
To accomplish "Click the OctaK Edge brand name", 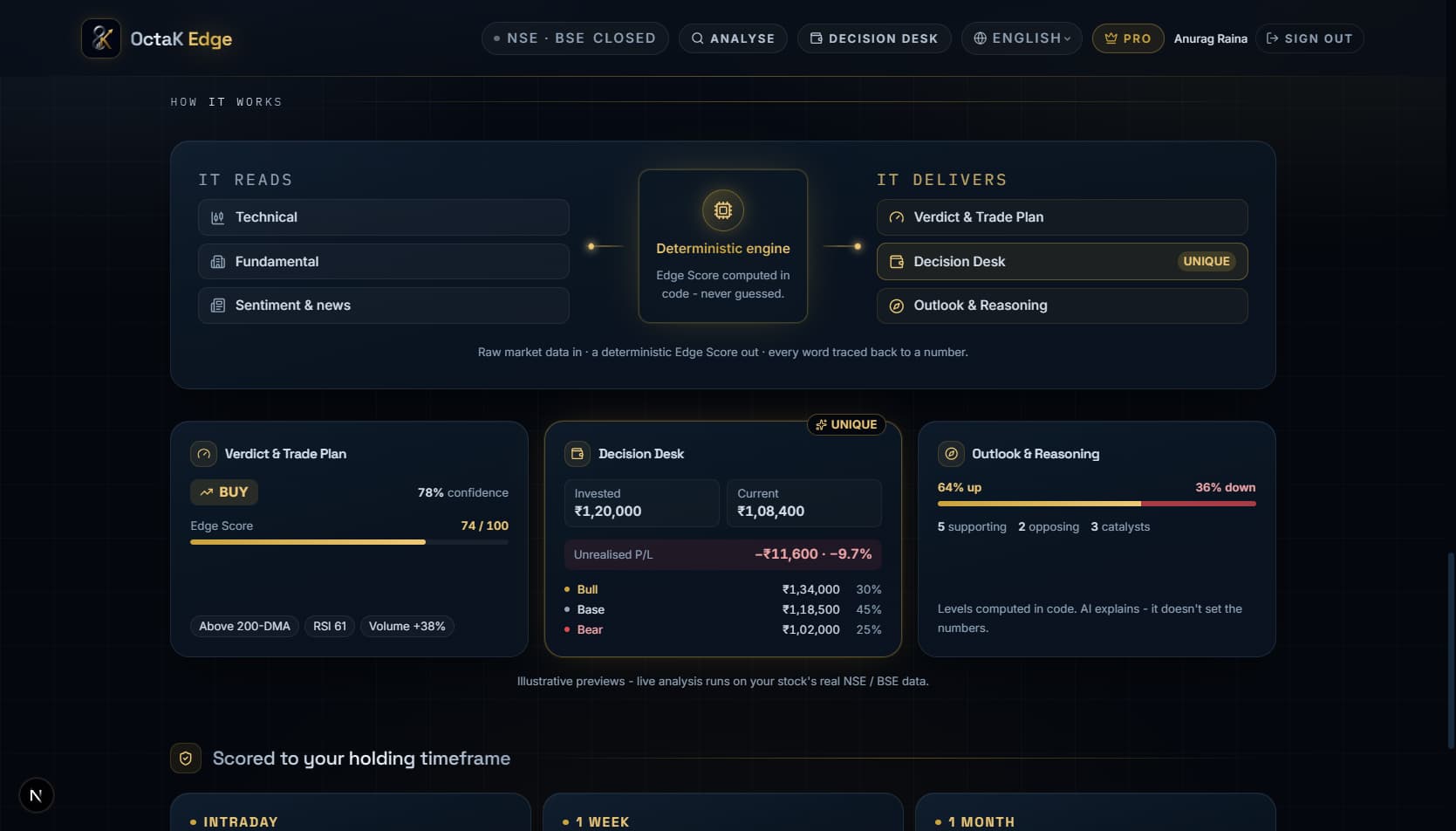I will 181,39.
